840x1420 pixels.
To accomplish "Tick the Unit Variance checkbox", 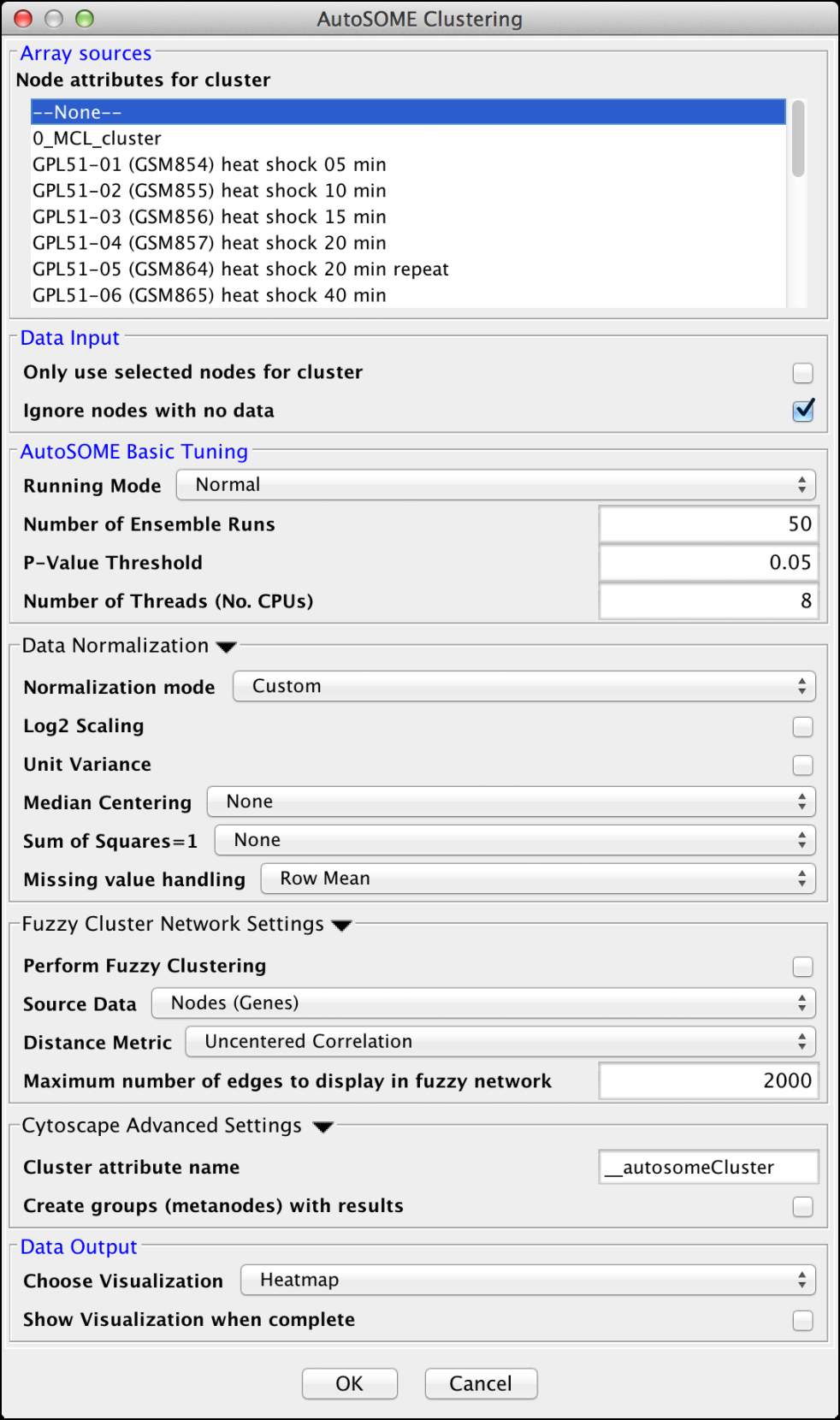I will [x=802, y=766].
